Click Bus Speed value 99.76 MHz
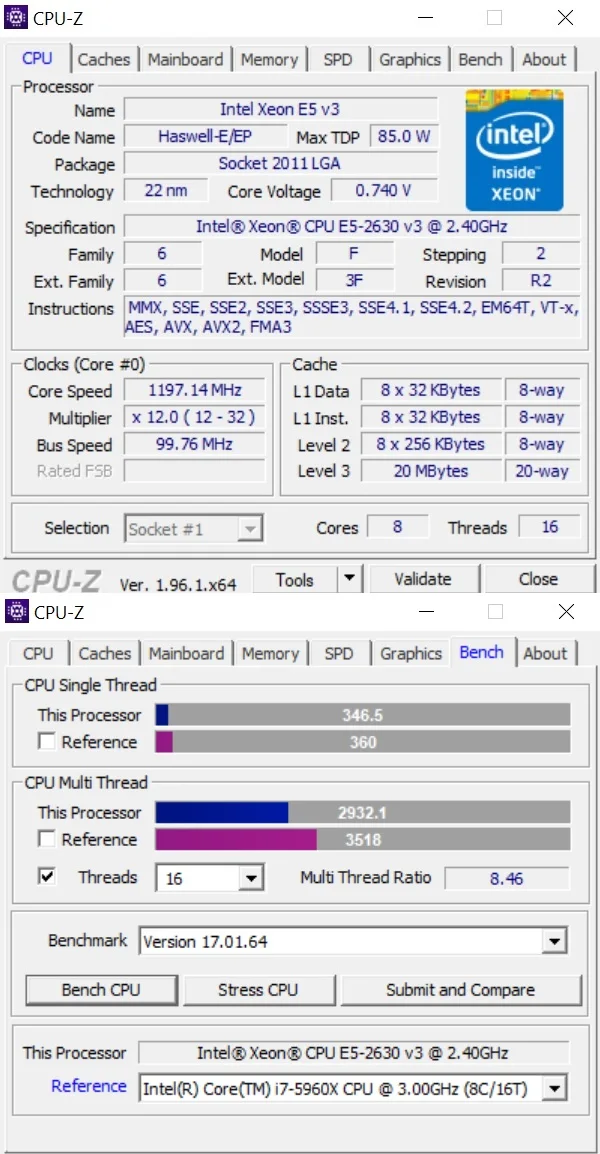600x1154 pixels. click(x=194, y=445)
